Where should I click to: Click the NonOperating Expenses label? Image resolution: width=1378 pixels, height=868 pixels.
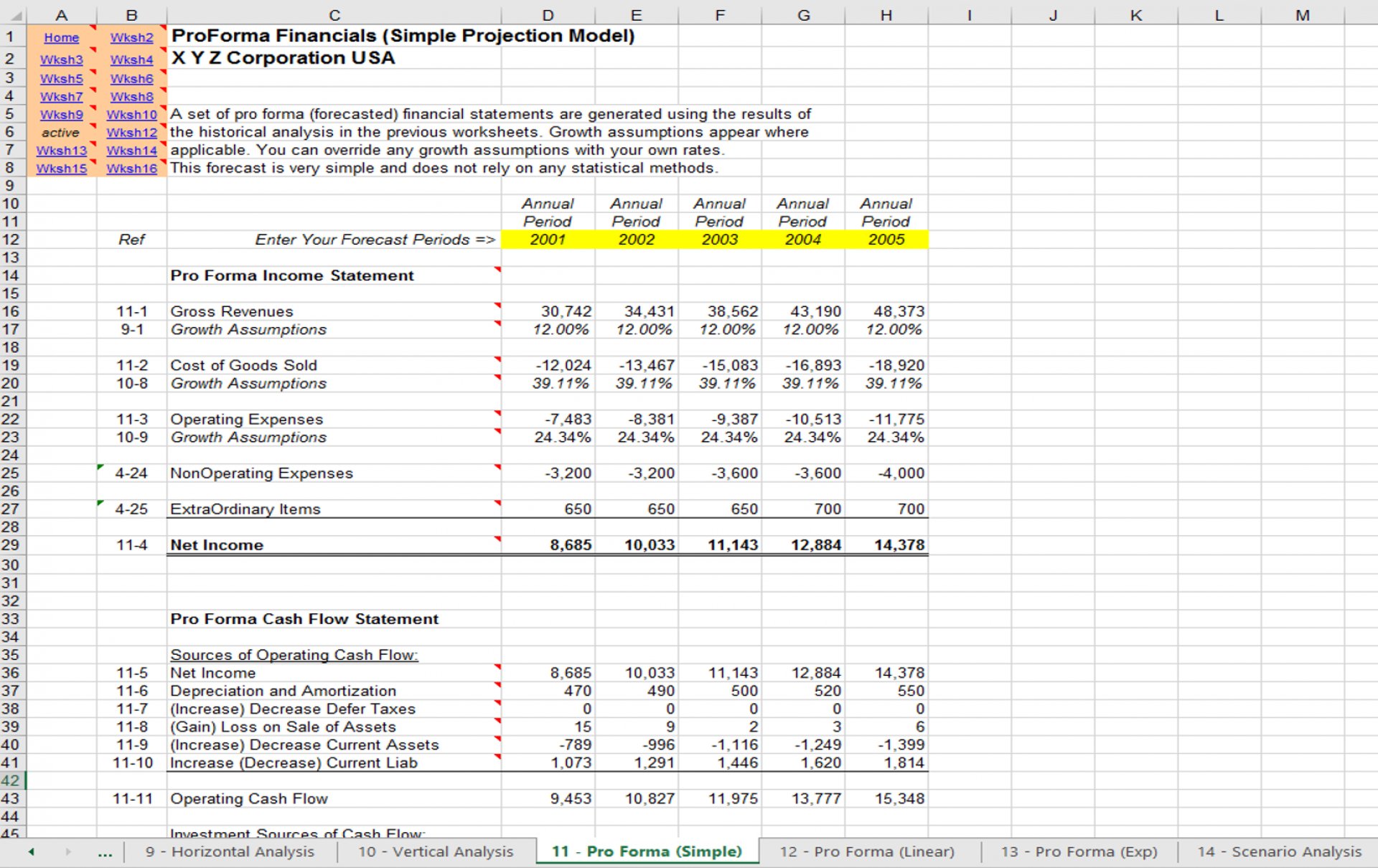click(261, 473)
